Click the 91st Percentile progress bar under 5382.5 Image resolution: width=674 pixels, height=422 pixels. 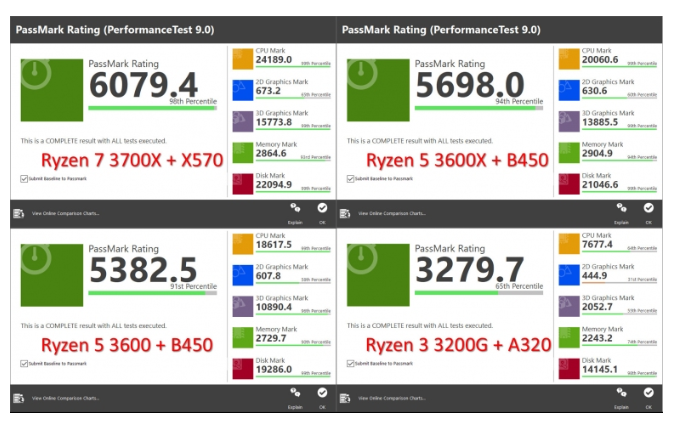coord(152,293)
